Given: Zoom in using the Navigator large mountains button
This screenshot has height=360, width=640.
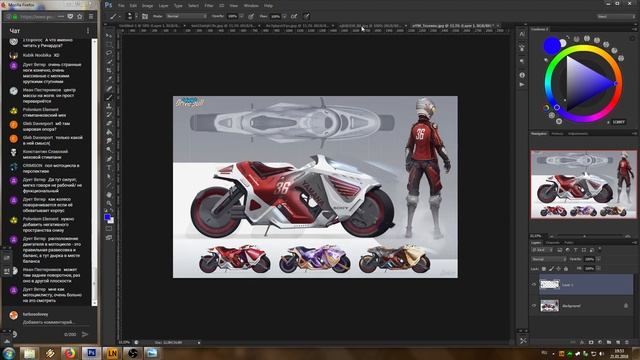Looking at the screenshot, I should click(x=628, y=236).
